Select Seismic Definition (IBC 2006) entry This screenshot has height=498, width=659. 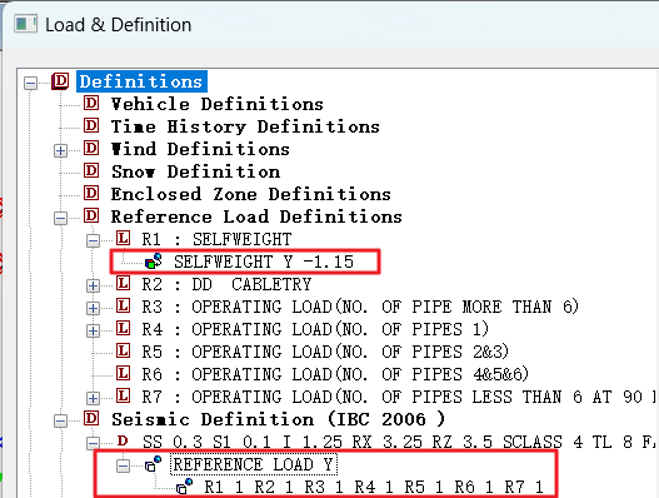pyautogui.click(x=278, y=419)
